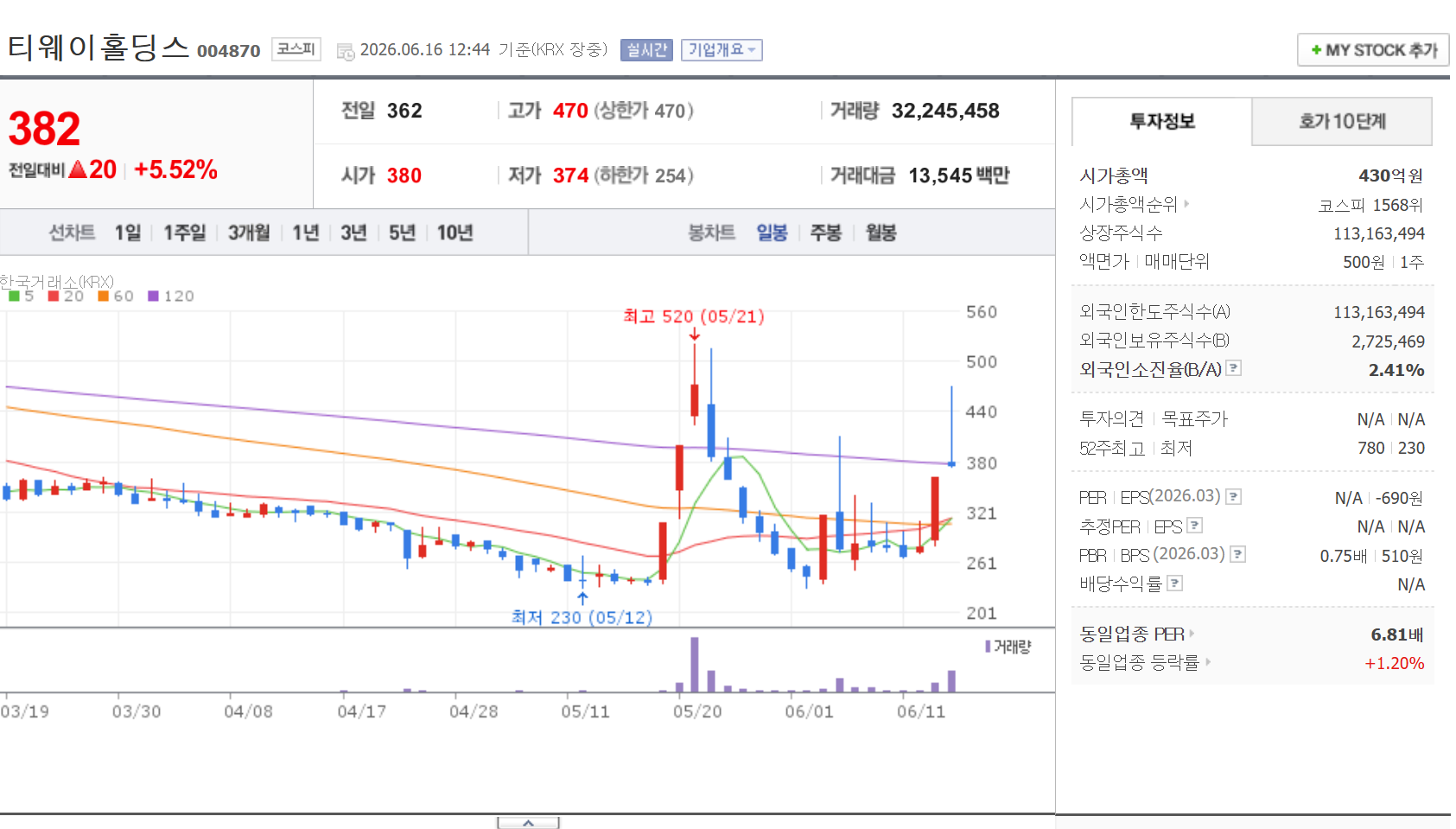Open the 기업개요 dropdown
The height and width of the screenshot is (829, 1456).
pos(722,50)
